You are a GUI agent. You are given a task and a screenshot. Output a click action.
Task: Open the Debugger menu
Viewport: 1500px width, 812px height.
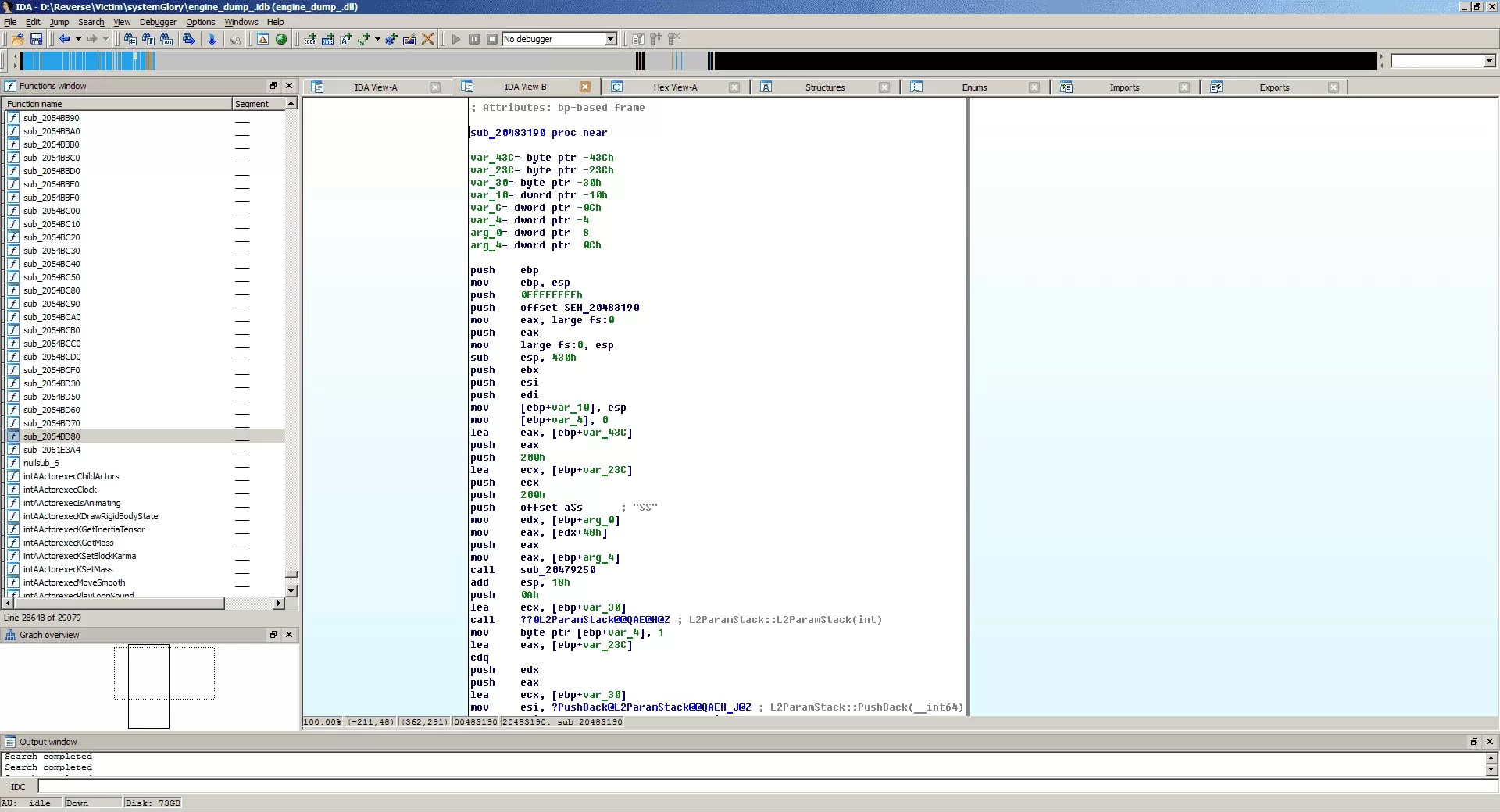pyautogui.click(x=158, y=22)
